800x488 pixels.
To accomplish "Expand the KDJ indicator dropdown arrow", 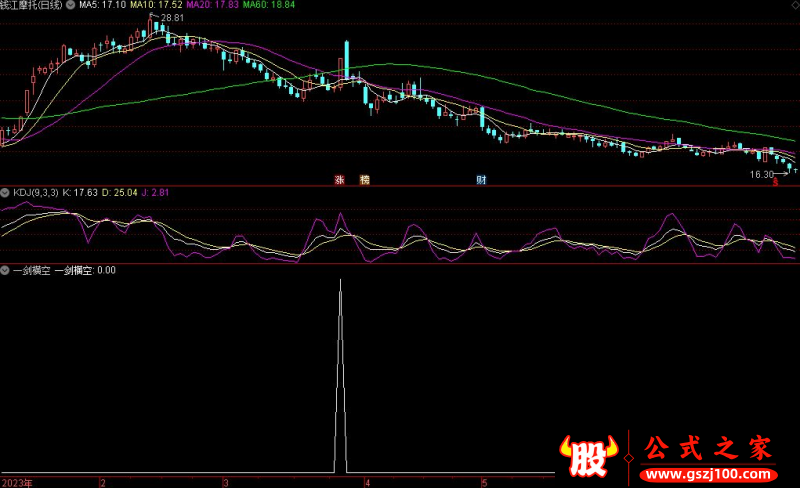I will click(x=5, y=191).
